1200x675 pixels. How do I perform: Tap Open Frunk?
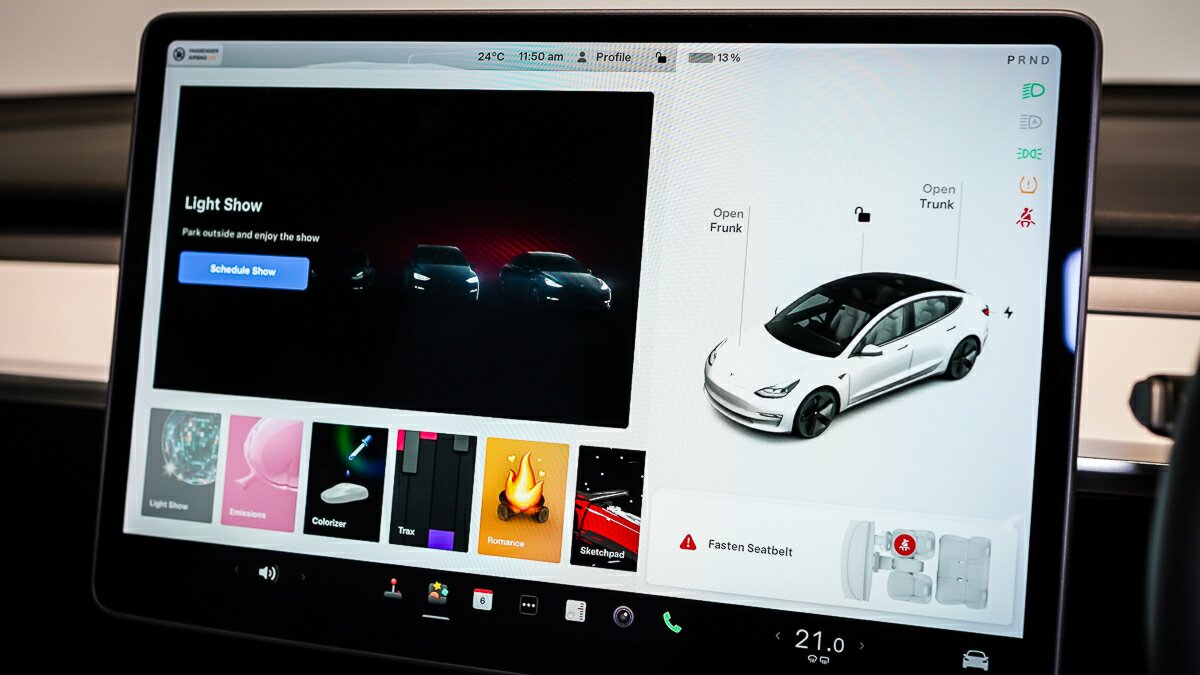point(727,221)
